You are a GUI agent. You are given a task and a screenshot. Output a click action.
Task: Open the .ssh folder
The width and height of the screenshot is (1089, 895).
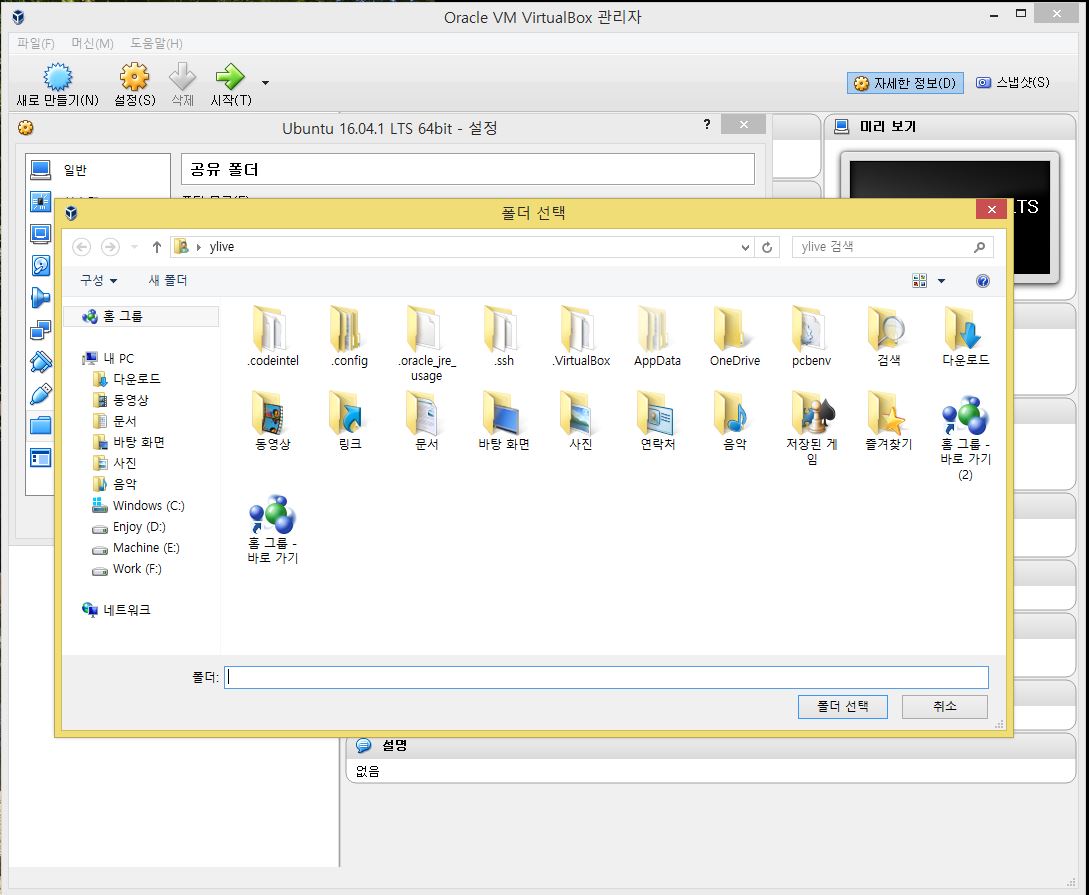tap(503, 328)
